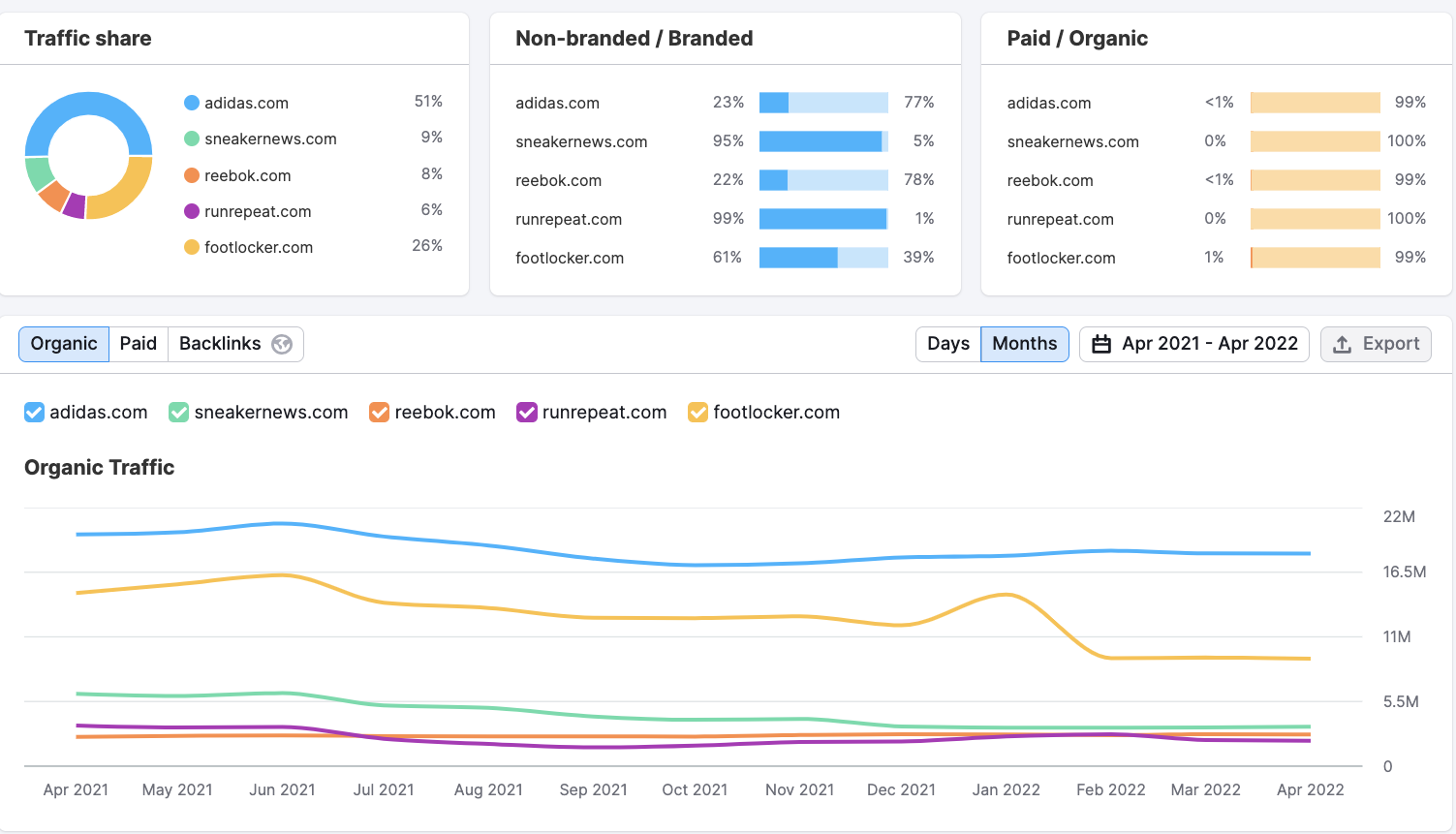The height and width of the screenshot is (834, 1456).
Task: Click the 16.5M y-axis label
Action: pyautogui.click(x=1405, y=571)
